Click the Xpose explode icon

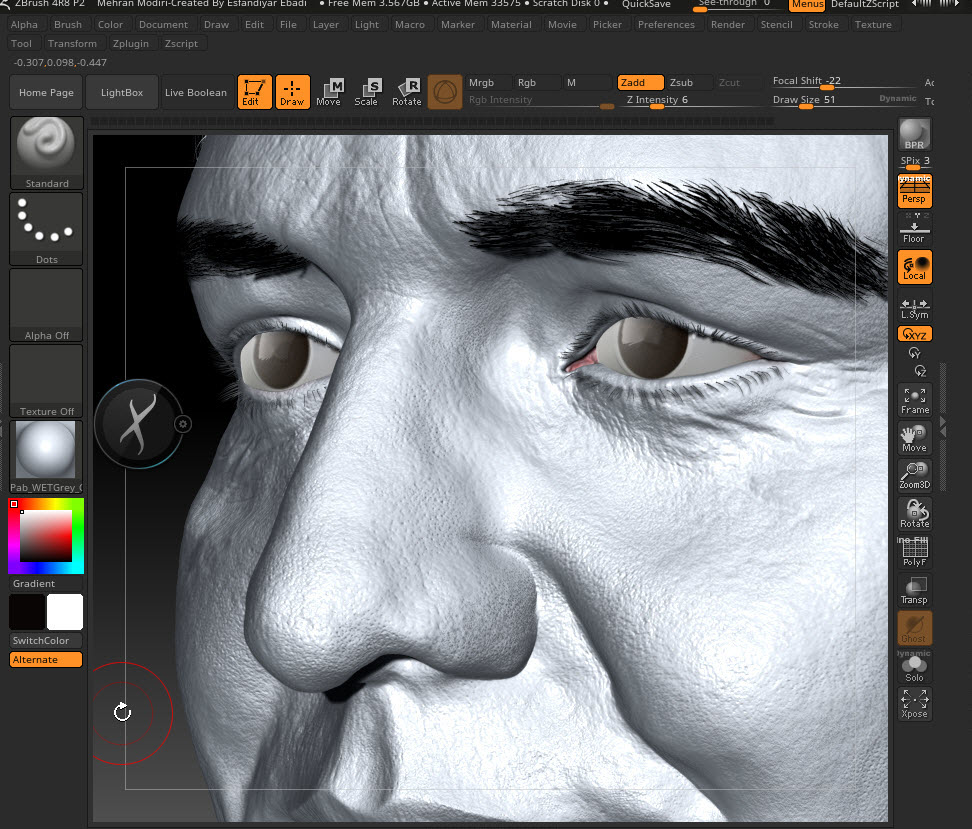point(914,704)
